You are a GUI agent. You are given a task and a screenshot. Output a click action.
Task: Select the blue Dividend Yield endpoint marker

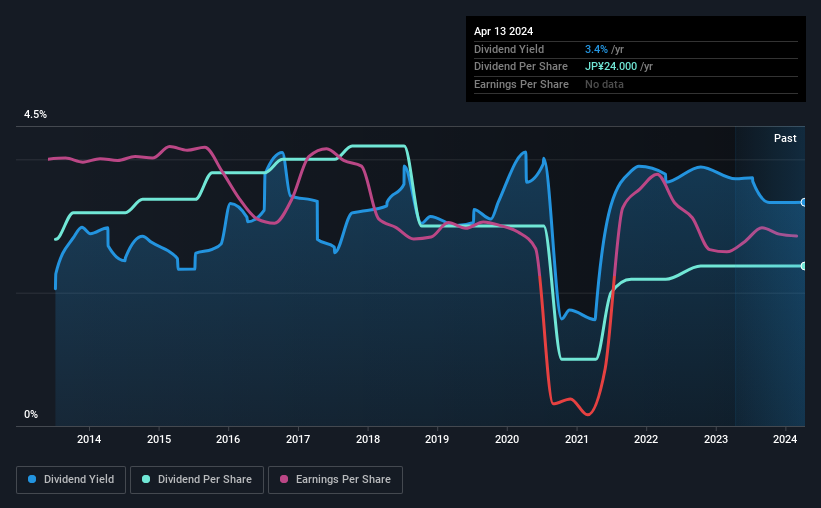point(804,202)
